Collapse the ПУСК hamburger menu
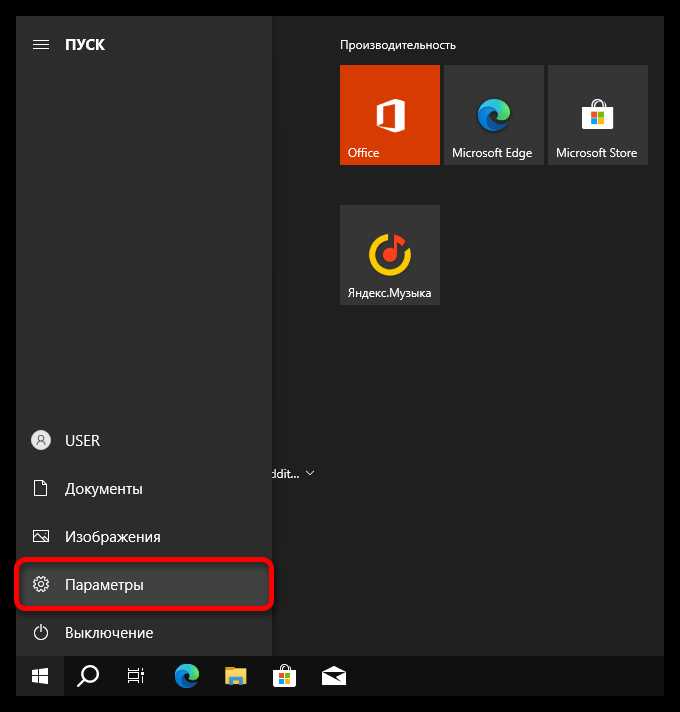Image resolution: width=680 pixels, height=712 pixels. 41,44
